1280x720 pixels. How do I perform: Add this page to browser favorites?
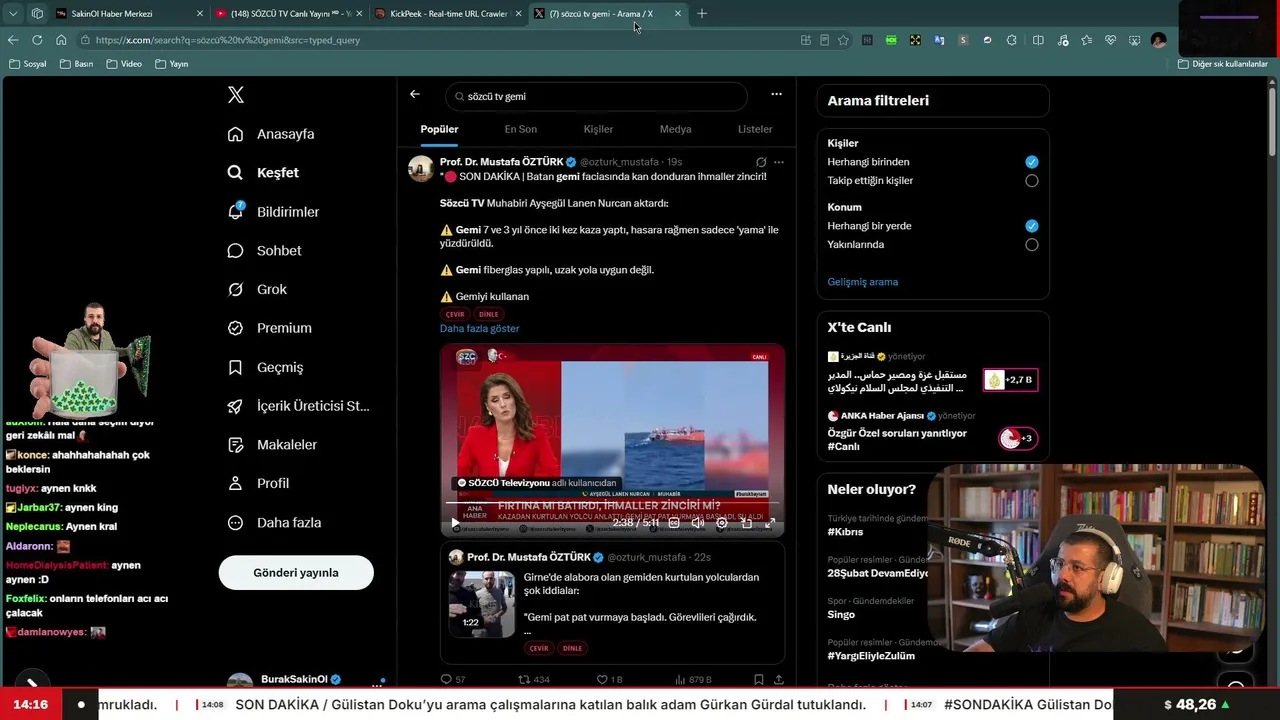pyautogui.click(x=844, y=40)
